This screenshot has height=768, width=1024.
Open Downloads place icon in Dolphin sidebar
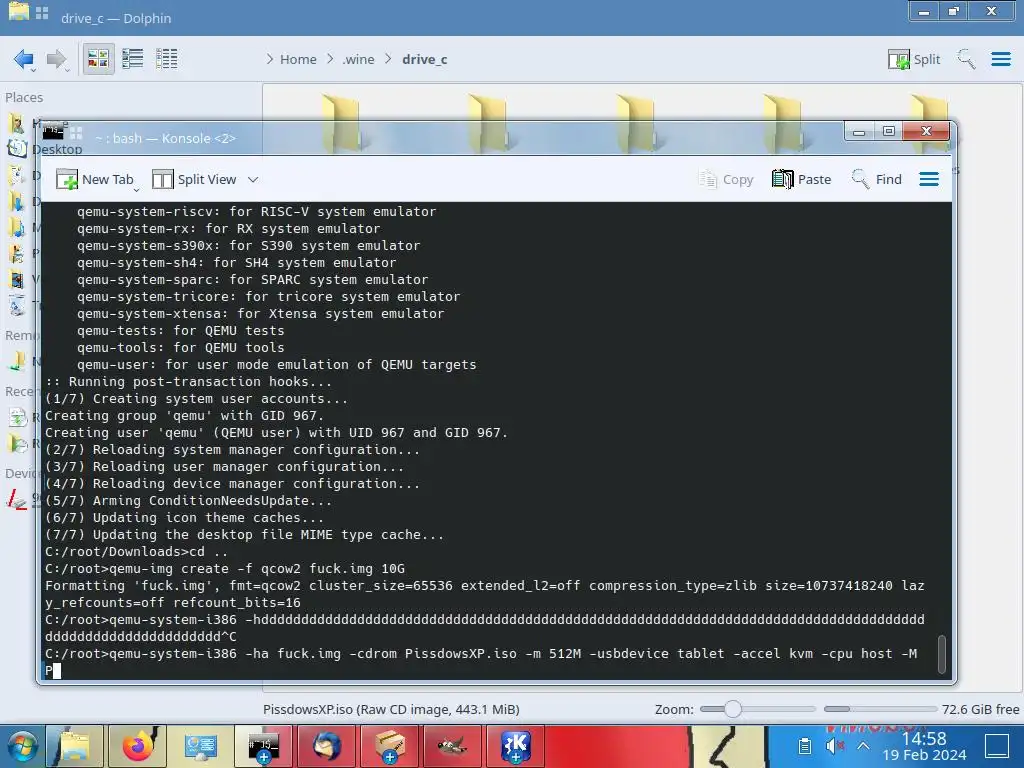point(16,201)
